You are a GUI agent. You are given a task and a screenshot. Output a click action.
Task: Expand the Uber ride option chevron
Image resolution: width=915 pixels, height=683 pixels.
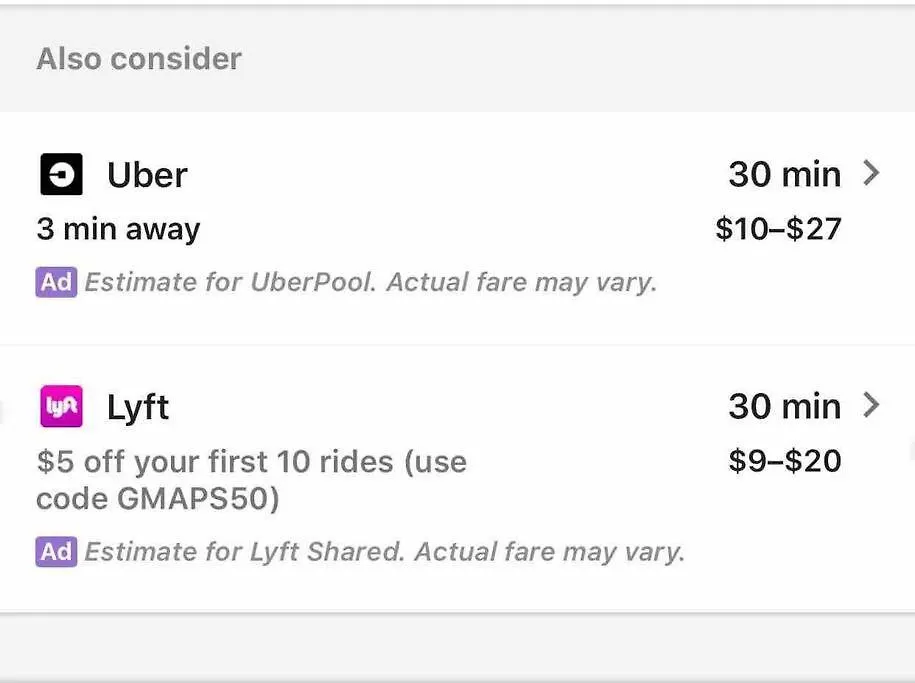(x=871, y=173)
